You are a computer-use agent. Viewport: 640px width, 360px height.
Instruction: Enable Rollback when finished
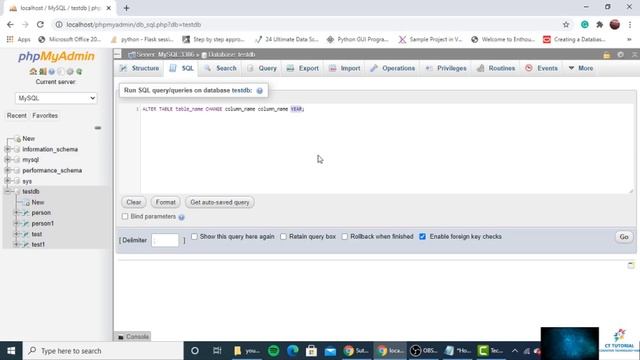[x=344, y=236]
